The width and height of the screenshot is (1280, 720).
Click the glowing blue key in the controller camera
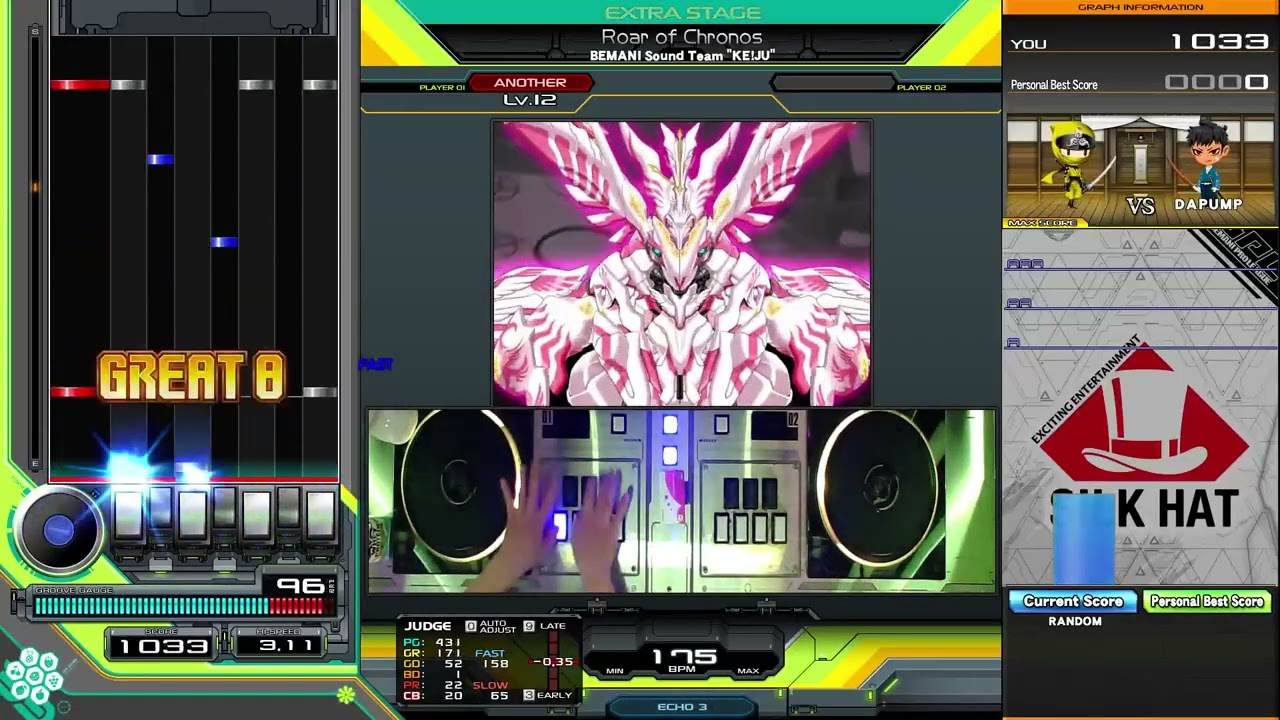coord(559,526)
